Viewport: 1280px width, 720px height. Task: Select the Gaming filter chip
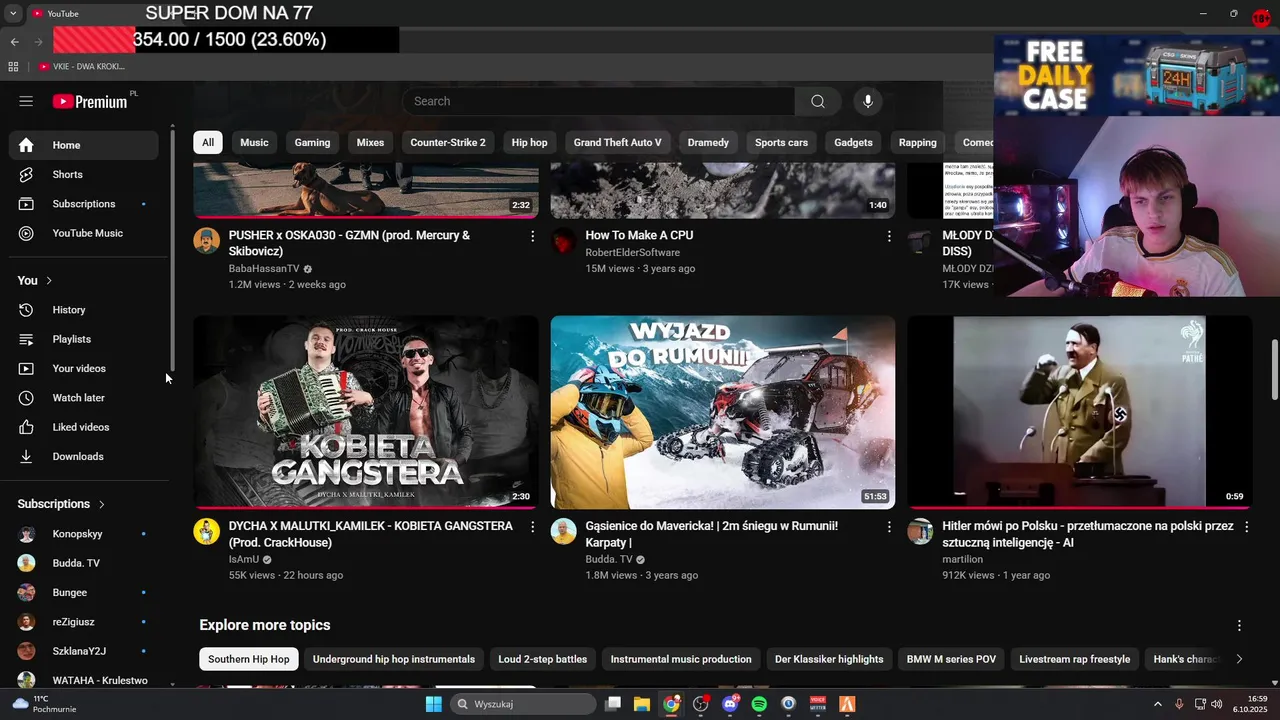tap(312, 143)
